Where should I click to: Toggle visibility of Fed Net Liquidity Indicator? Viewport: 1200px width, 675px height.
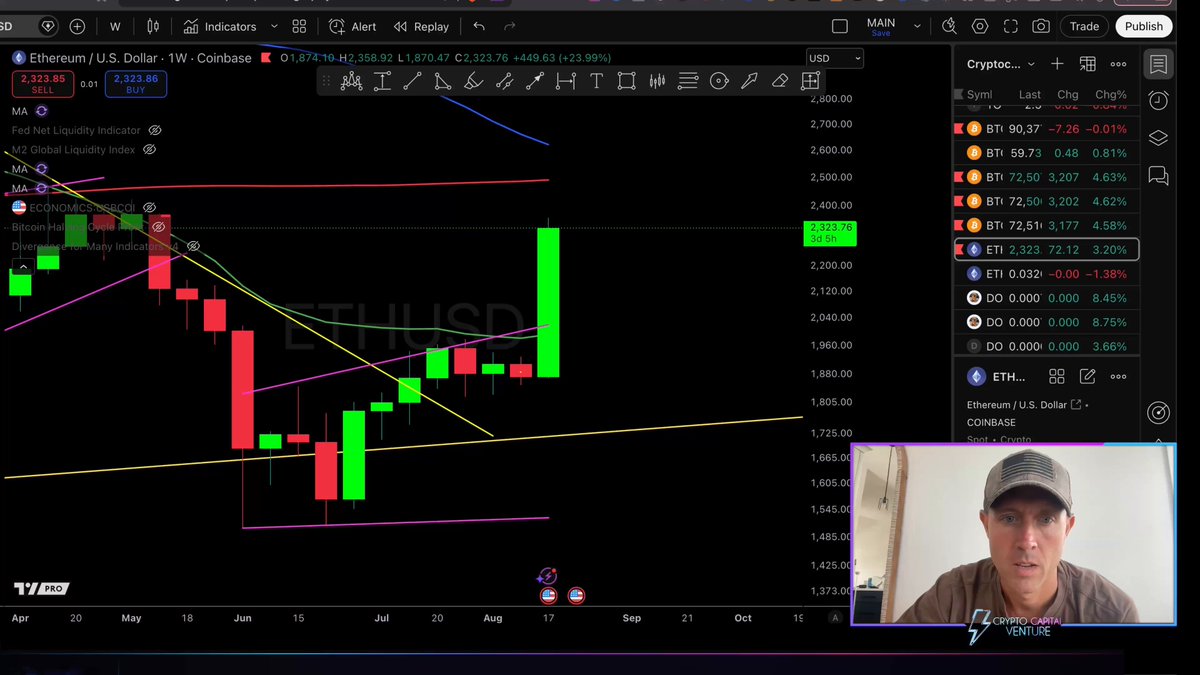tap(155, 130)
